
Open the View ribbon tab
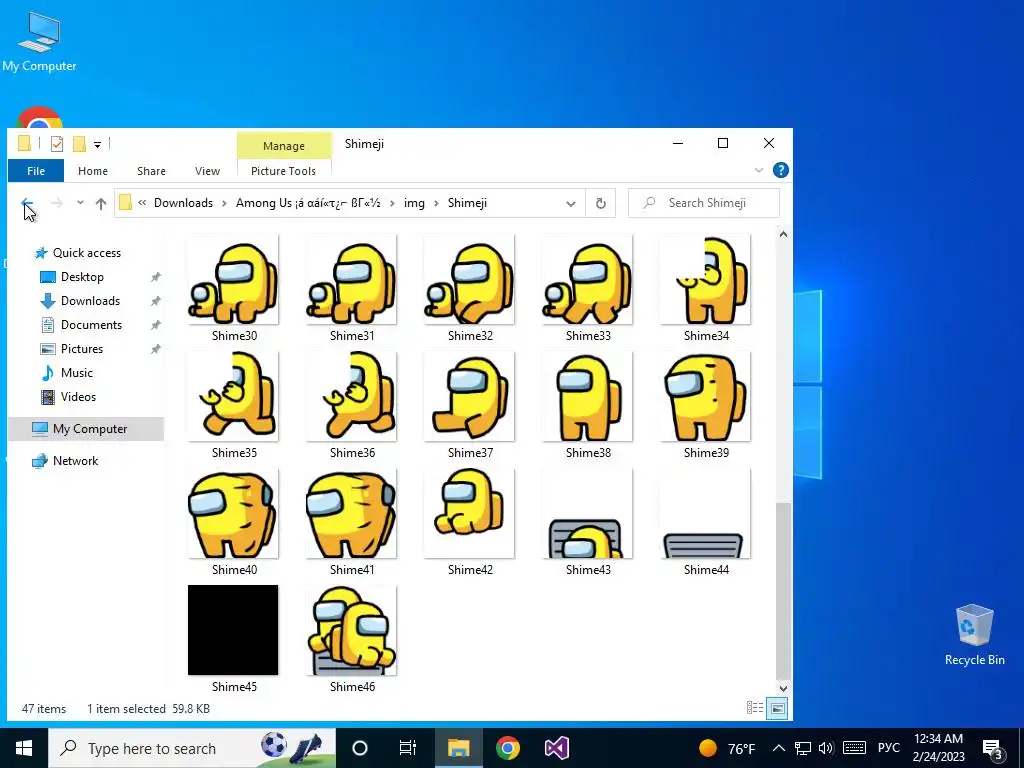tap(207, 171)
